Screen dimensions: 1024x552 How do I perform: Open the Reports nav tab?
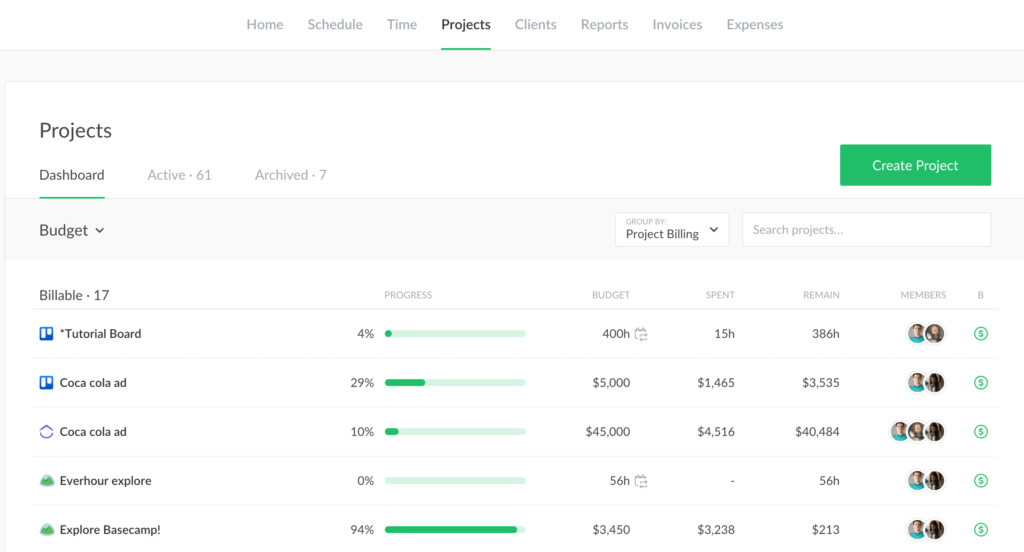605,24
